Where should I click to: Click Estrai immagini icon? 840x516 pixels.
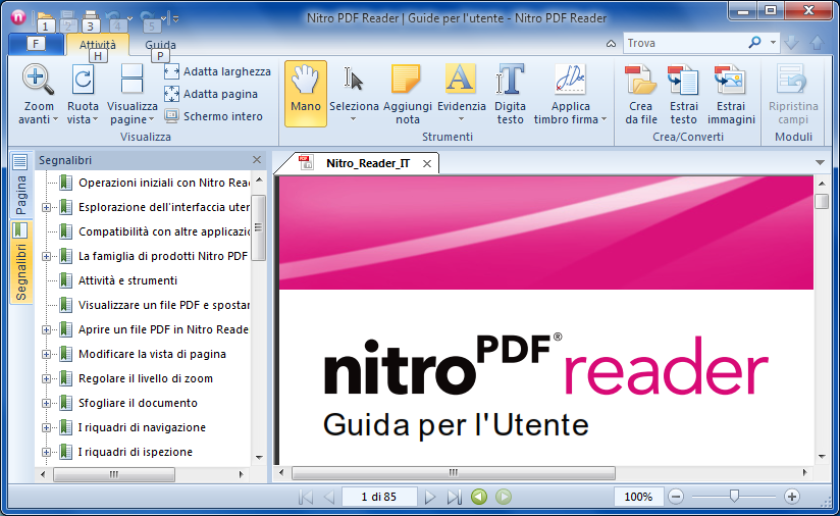[x=730, y=80]
